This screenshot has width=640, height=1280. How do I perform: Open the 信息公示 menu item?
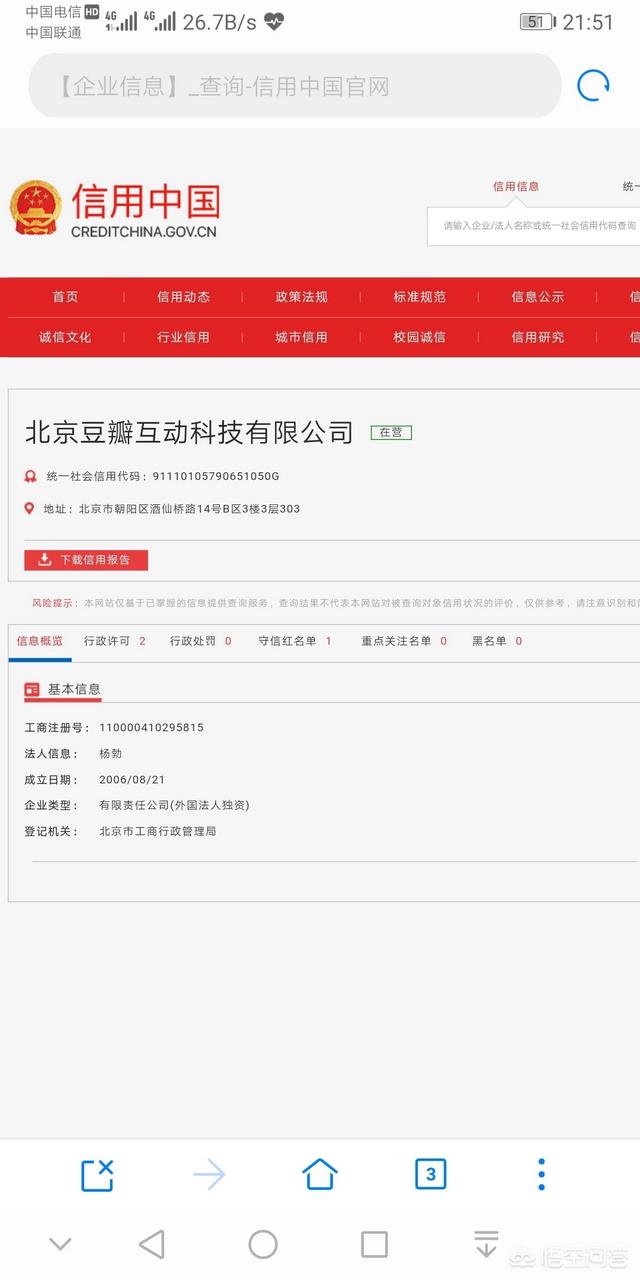[x=538, y=297]
